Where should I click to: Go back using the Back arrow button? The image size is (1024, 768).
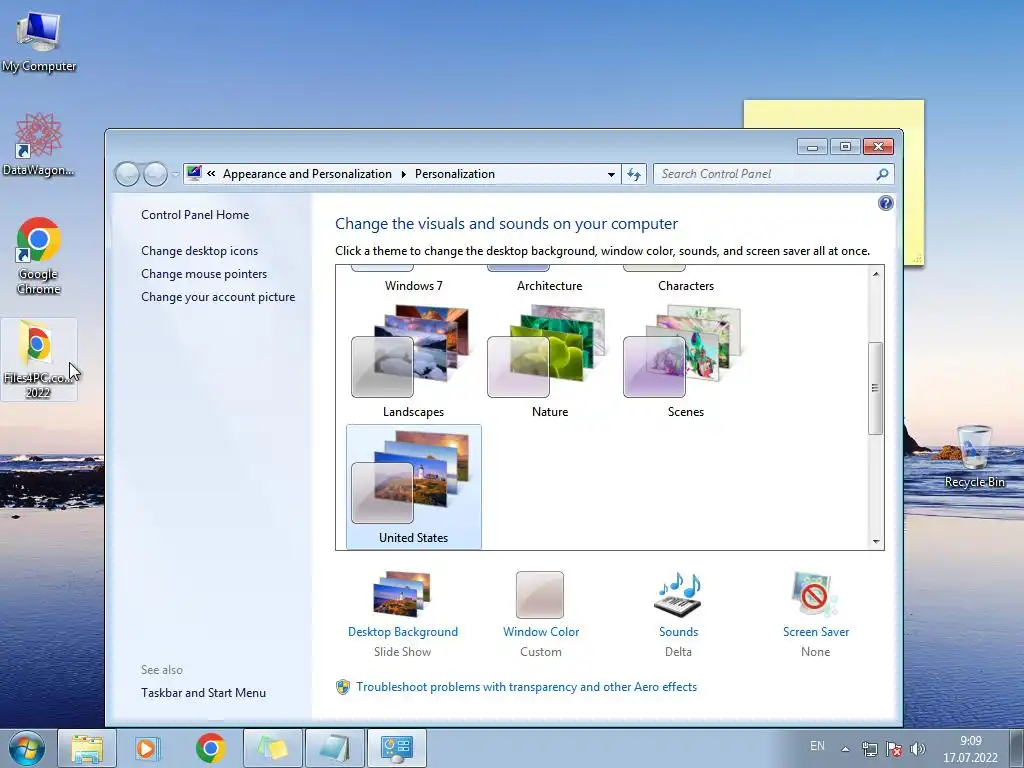127,174
